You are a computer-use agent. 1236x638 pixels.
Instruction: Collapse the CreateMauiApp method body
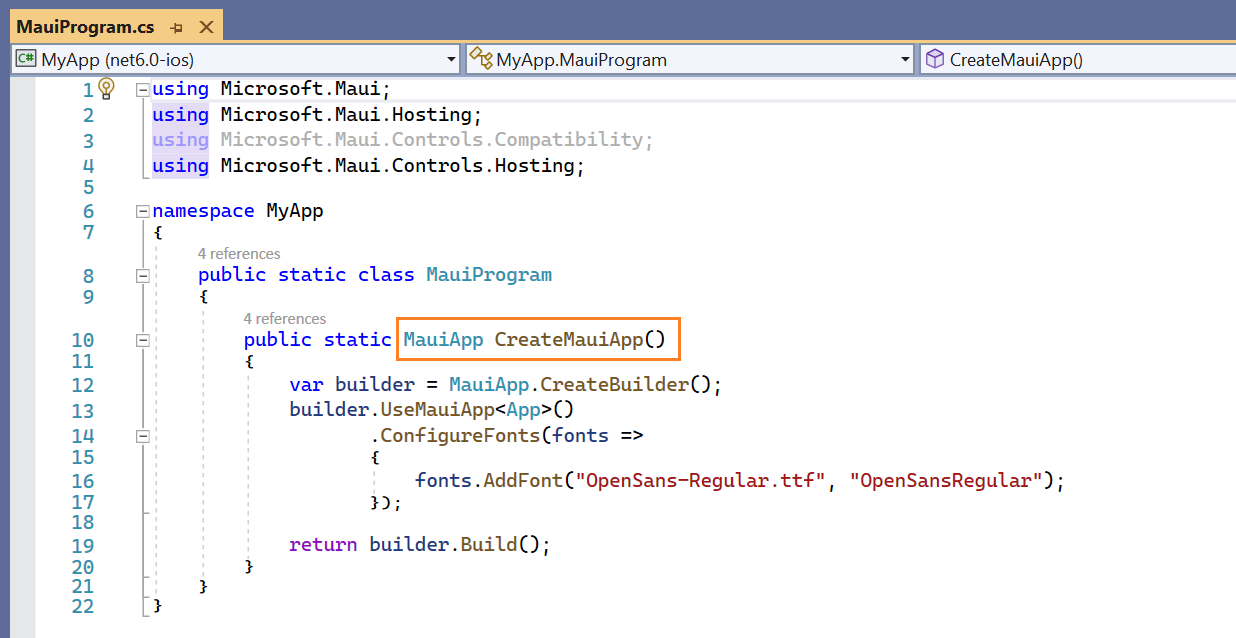(142, 339)
